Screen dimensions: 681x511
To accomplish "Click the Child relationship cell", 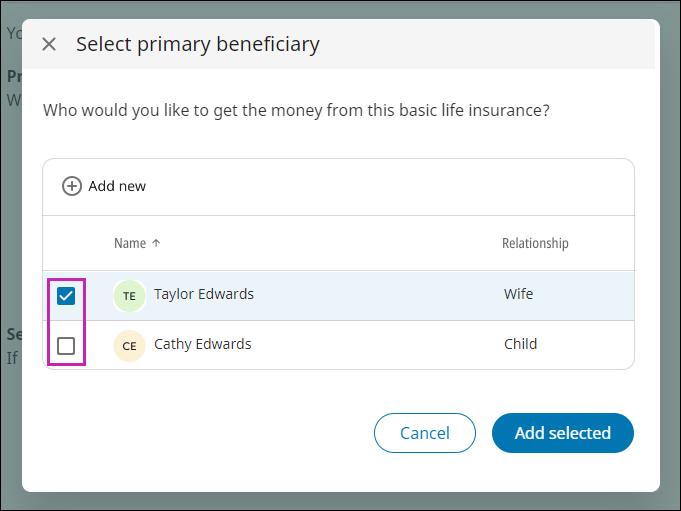I will [521, 344].
